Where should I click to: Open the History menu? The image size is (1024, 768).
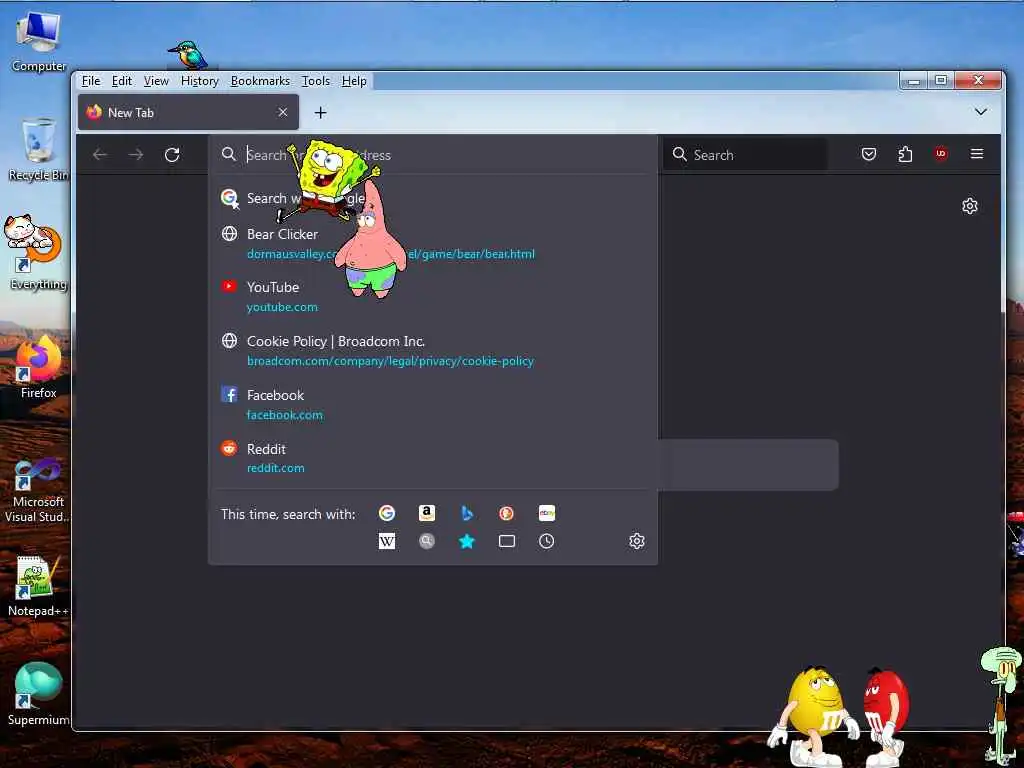(199, 81)
